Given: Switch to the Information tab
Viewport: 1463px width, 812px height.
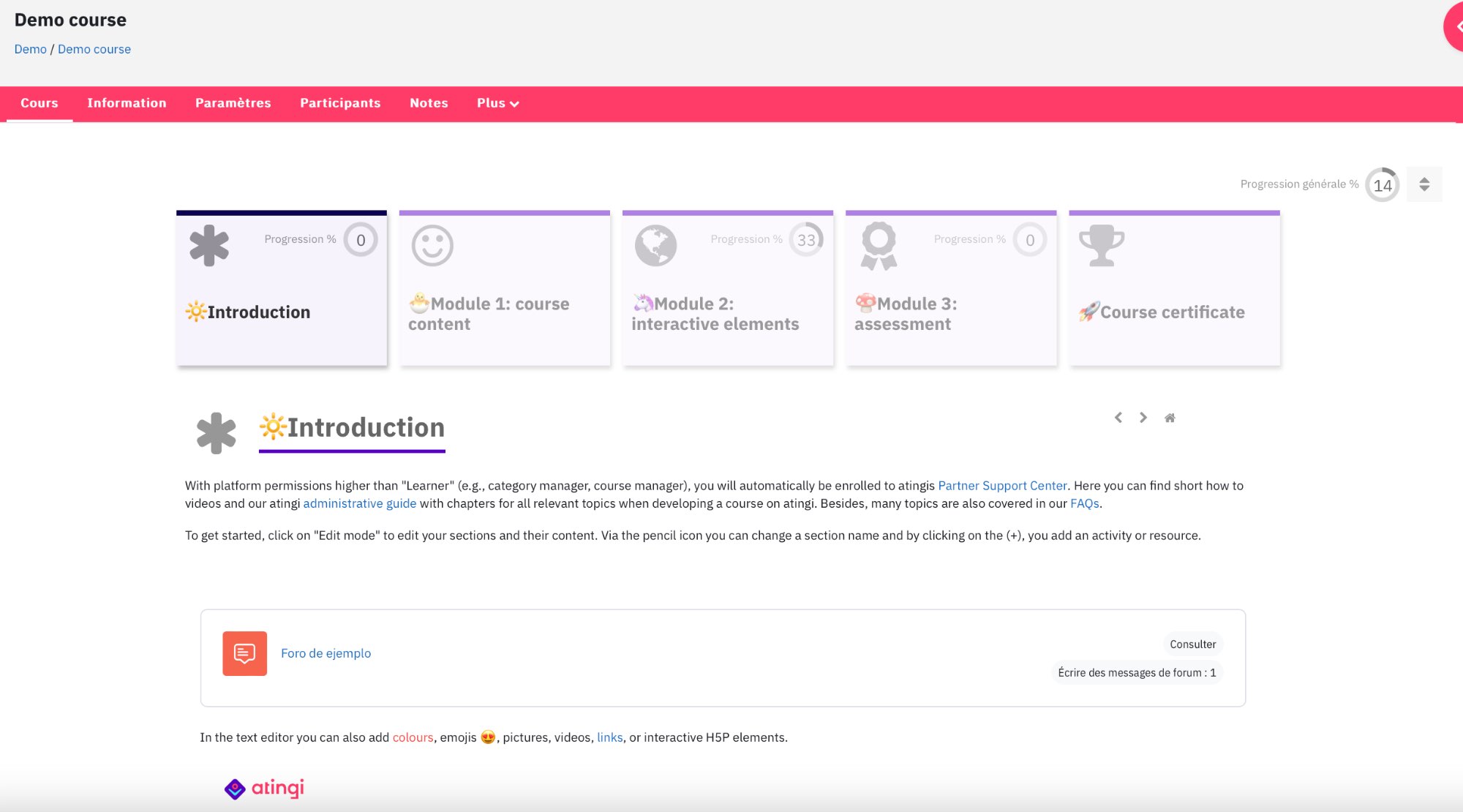Looking at the screenshot, I should 127,103.
